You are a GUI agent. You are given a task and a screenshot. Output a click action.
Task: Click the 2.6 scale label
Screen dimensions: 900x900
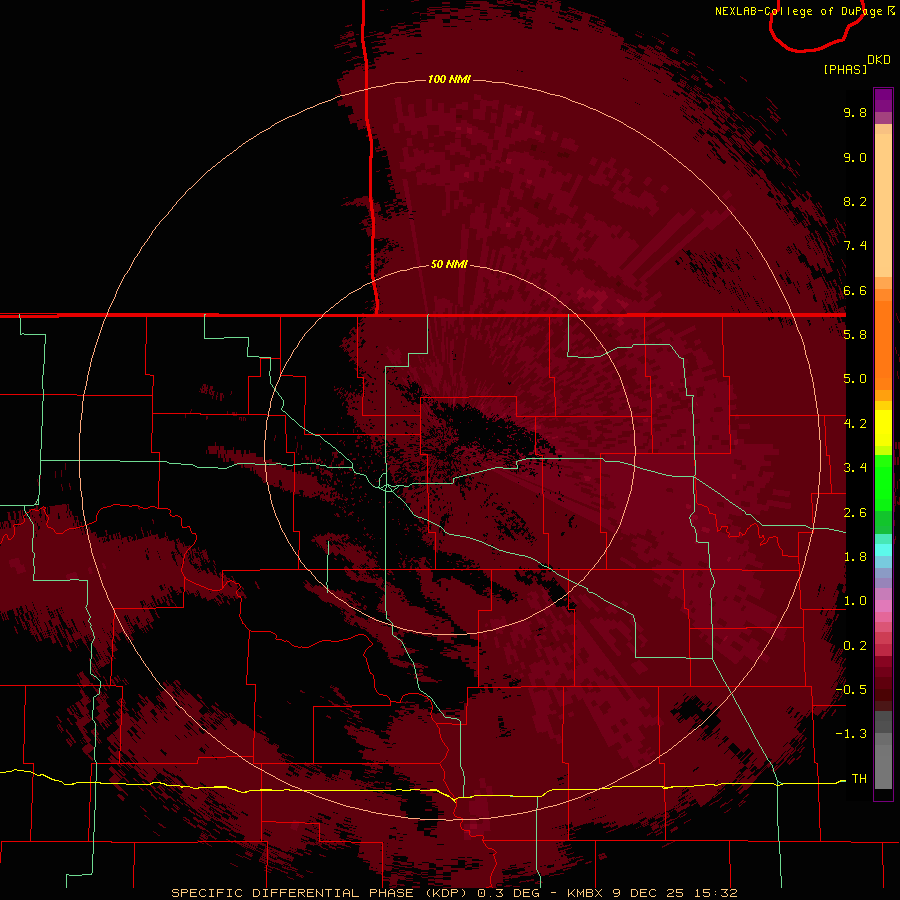tap(855, 513)
